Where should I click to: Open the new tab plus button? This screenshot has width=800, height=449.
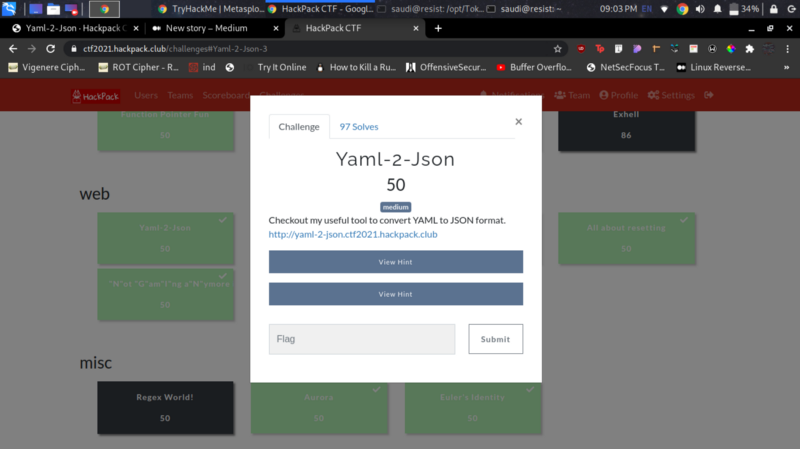(438, 29)
